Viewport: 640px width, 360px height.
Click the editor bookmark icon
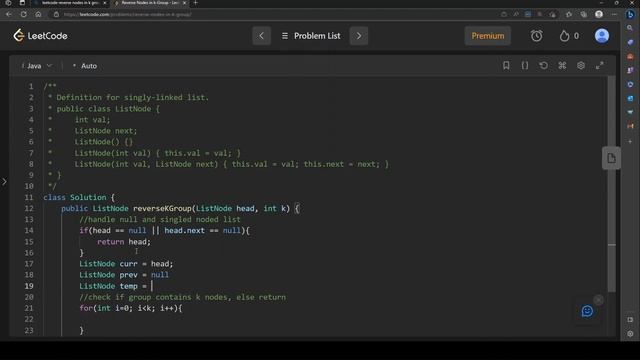pyautogui.click(x=506, y=65)
